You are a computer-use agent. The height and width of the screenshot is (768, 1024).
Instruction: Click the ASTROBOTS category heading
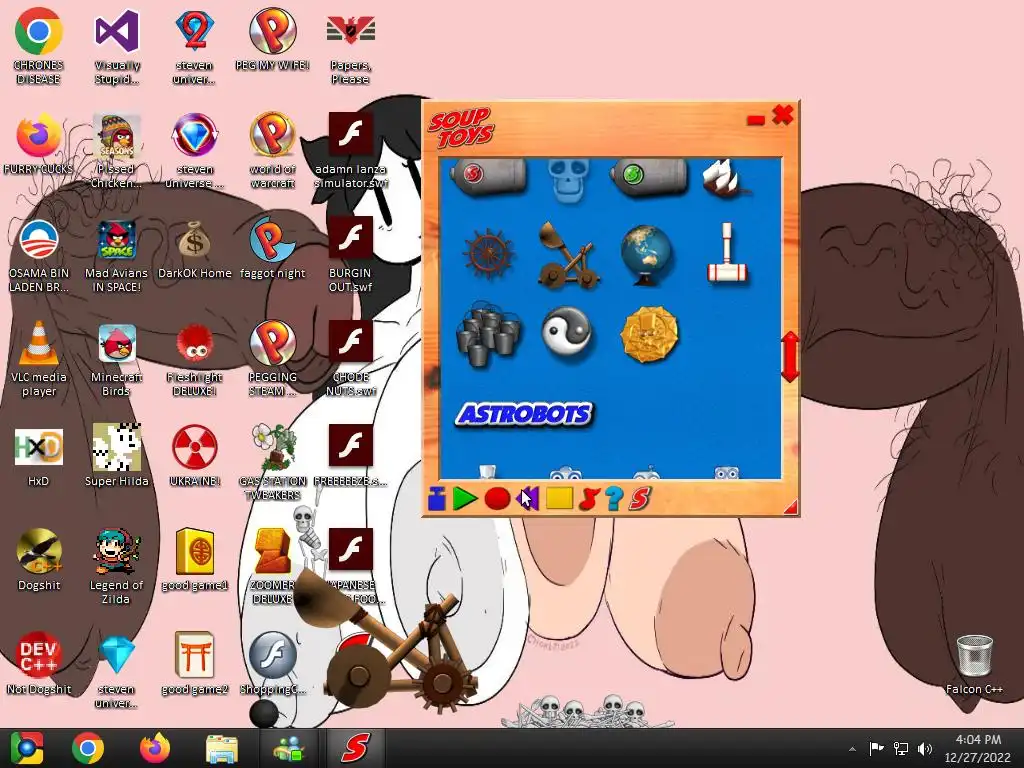coord(524,414)
